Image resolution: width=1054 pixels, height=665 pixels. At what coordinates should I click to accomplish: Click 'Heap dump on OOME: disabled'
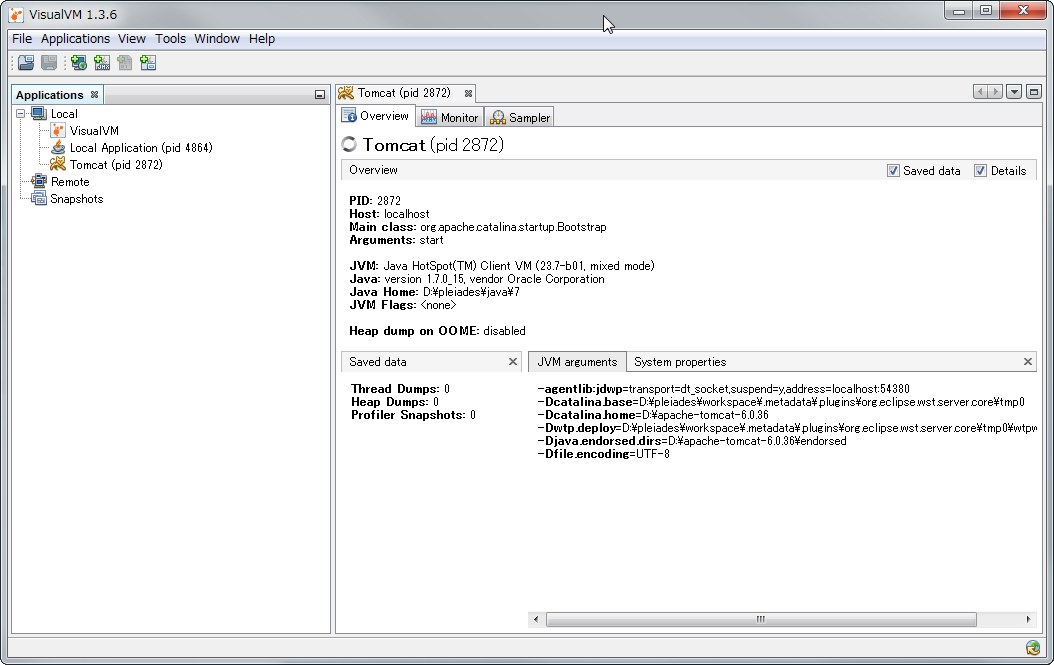(x=438, y=331)
